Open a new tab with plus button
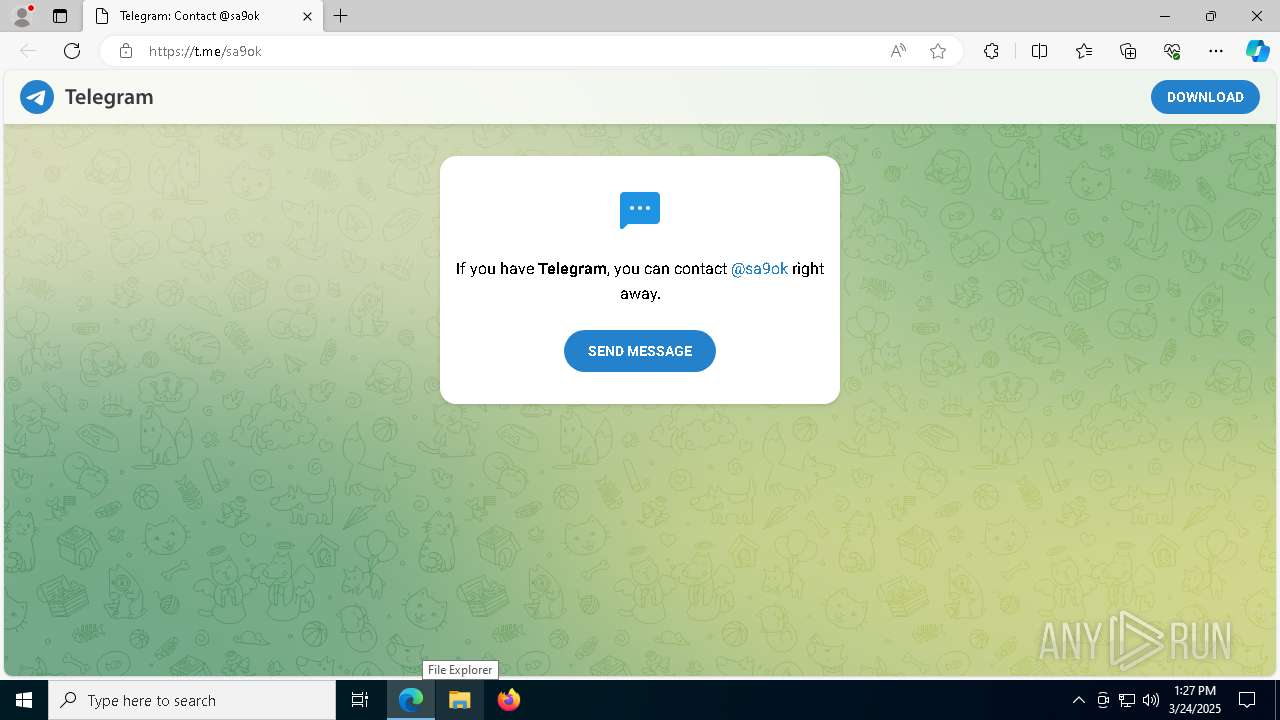 (x=341, y=16)
